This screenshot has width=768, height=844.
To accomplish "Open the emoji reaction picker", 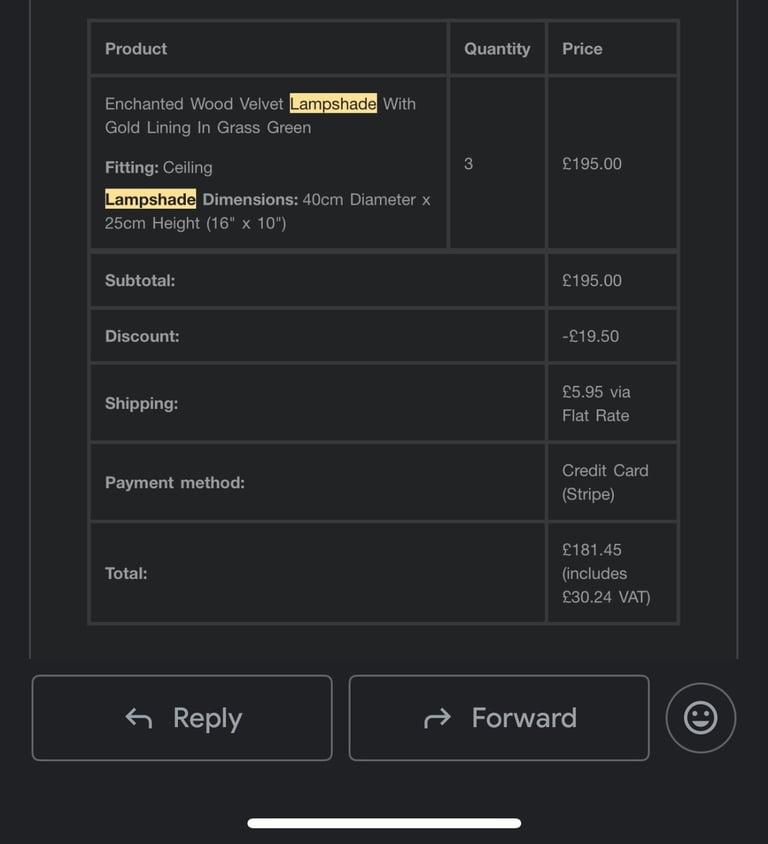I will (700, 718).
